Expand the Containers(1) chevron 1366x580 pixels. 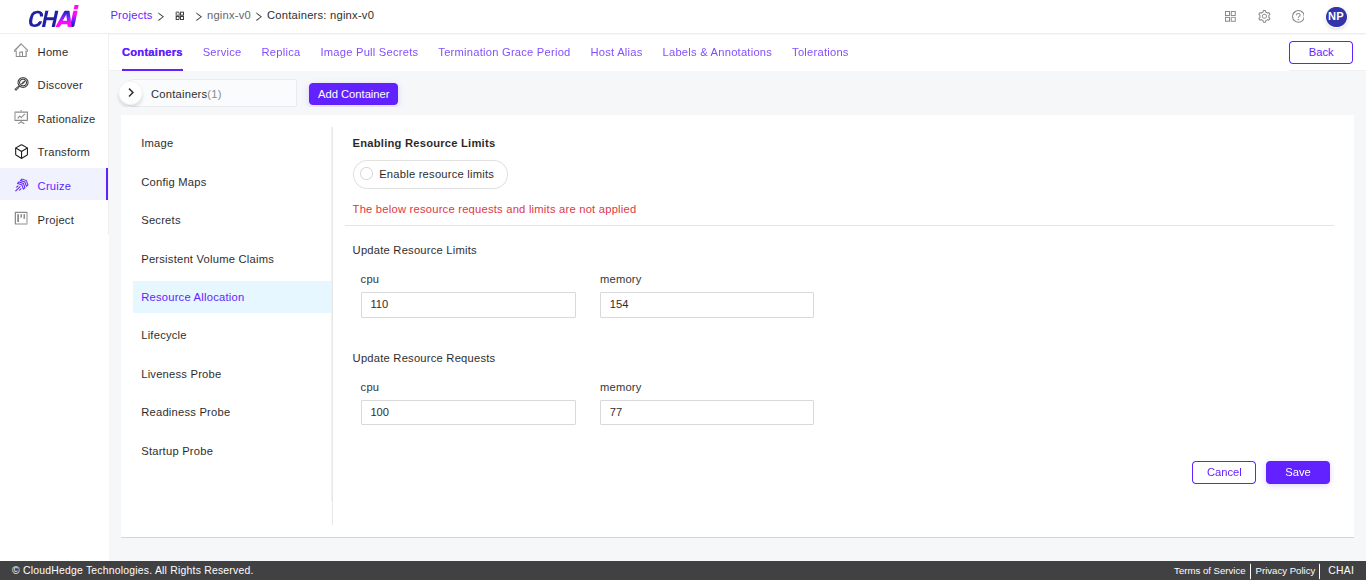[131, 93]
